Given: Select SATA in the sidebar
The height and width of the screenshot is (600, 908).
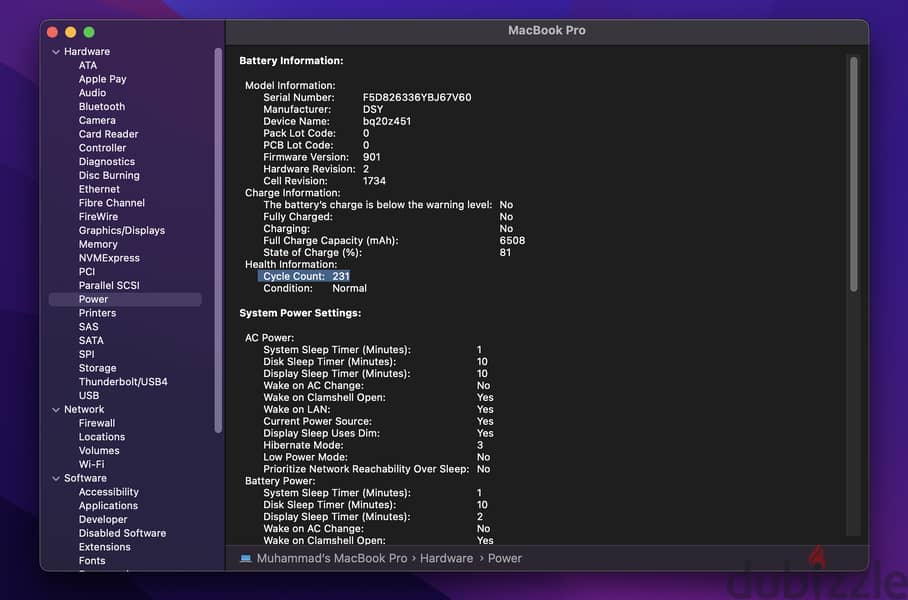Looking at the screenshot, I should (91, 341).
